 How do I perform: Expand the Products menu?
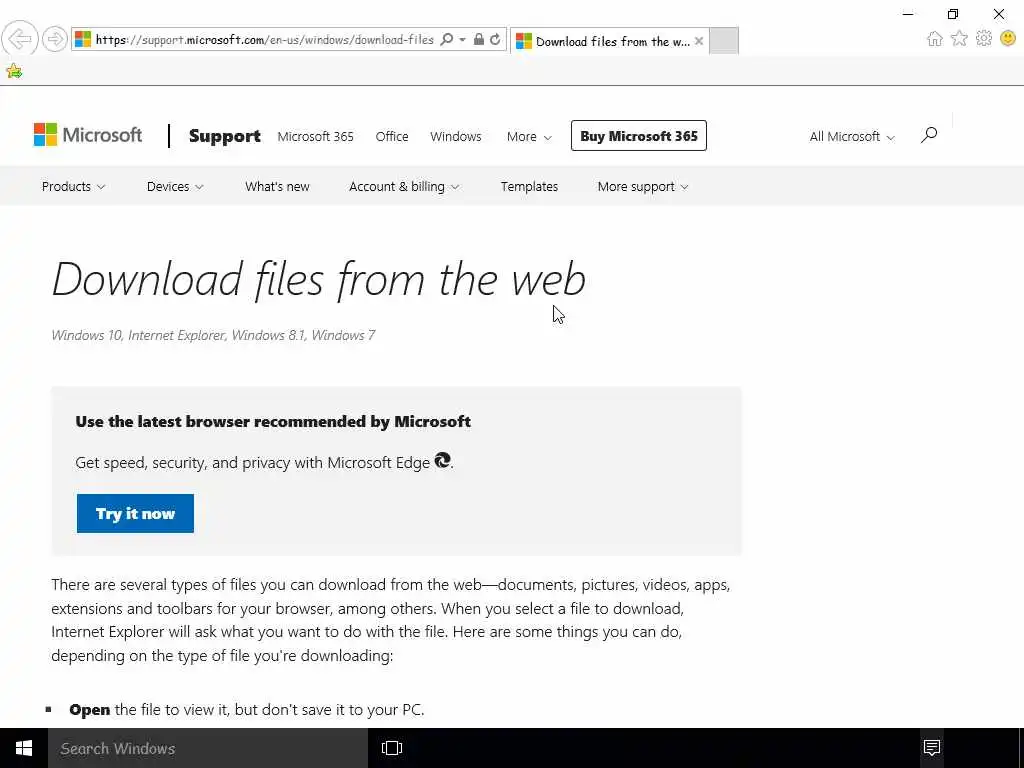point(73,187)
